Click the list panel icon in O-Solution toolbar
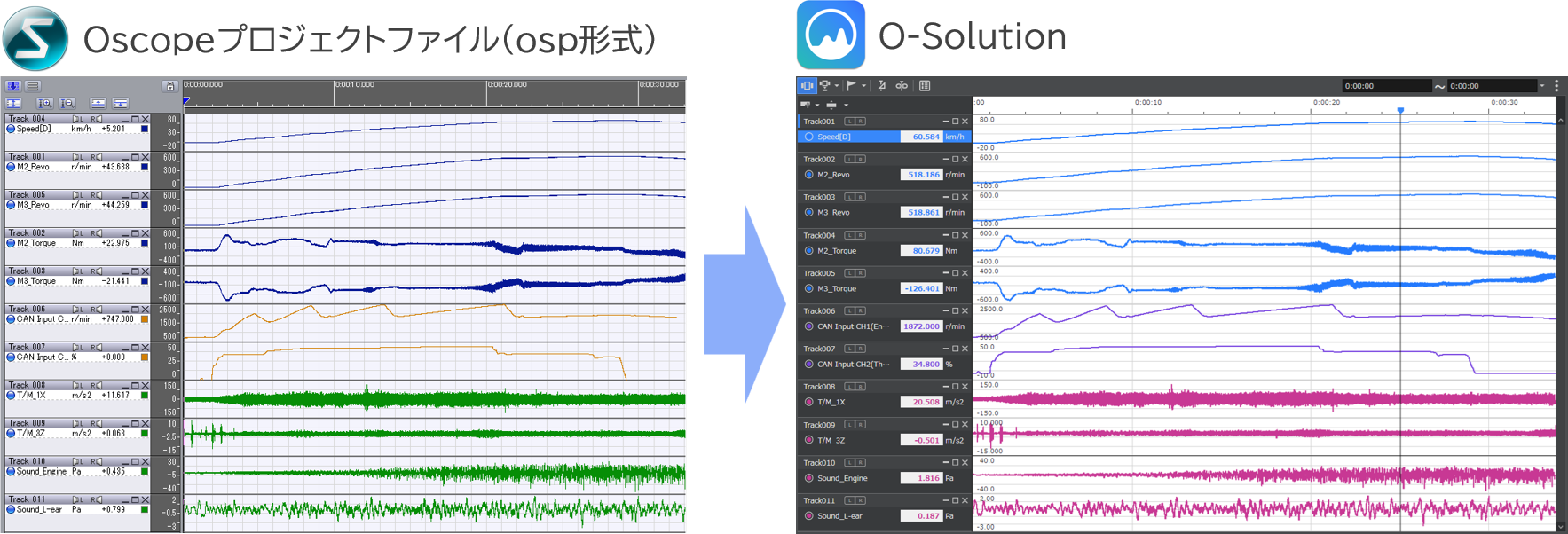Screen dimensions: 1568x534 click(925, 86)
